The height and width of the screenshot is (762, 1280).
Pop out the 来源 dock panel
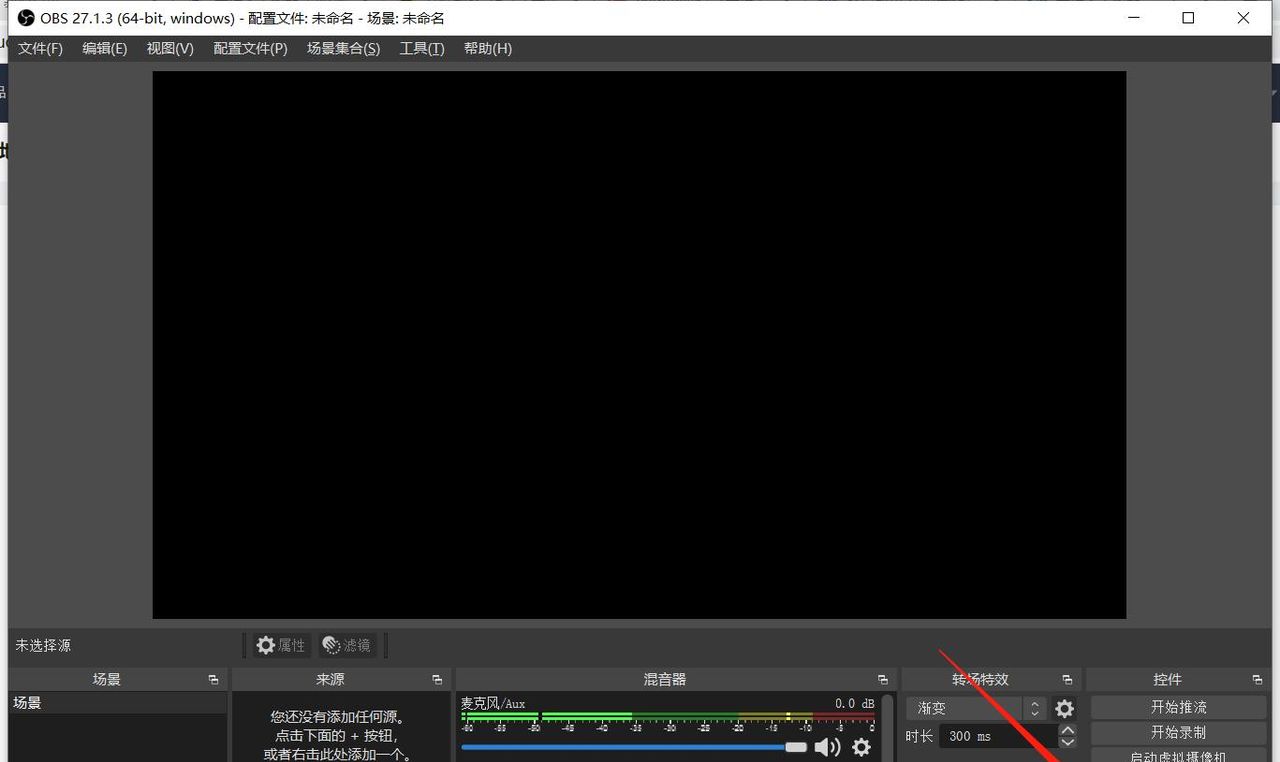tap(437, 680)
